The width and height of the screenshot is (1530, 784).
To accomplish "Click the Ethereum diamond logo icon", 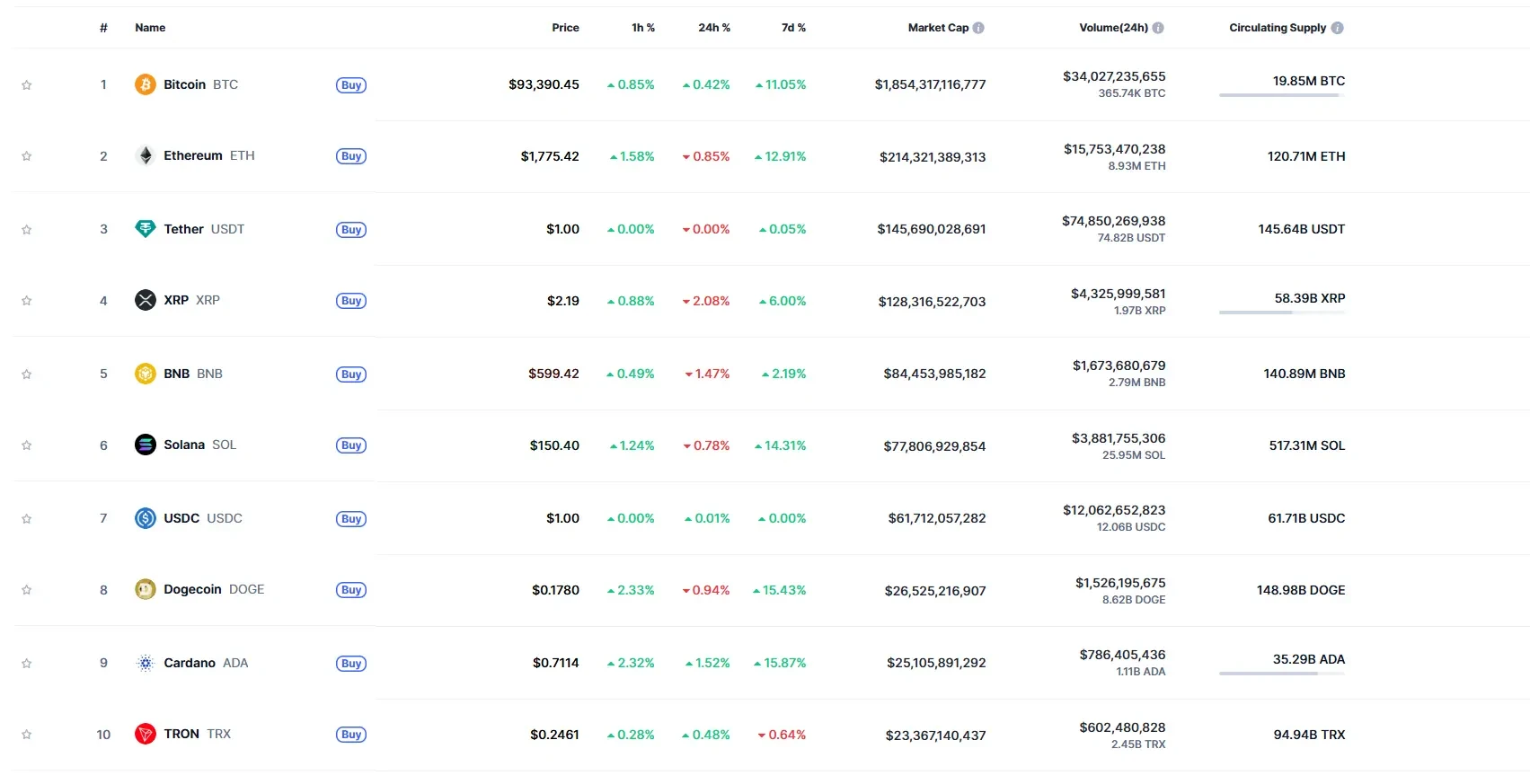I will point(145,155).
